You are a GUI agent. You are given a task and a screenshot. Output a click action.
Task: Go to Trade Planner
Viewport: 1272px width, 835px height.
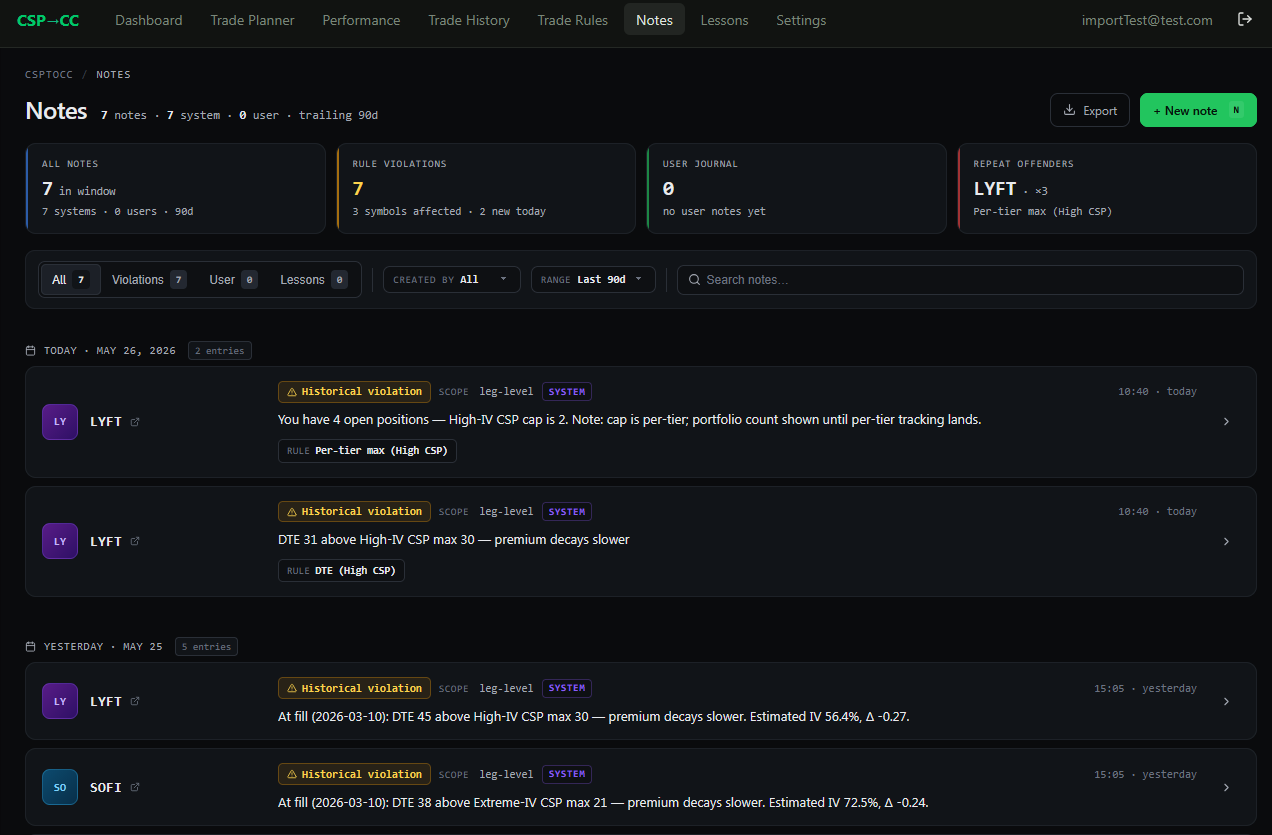pos(252,20)
